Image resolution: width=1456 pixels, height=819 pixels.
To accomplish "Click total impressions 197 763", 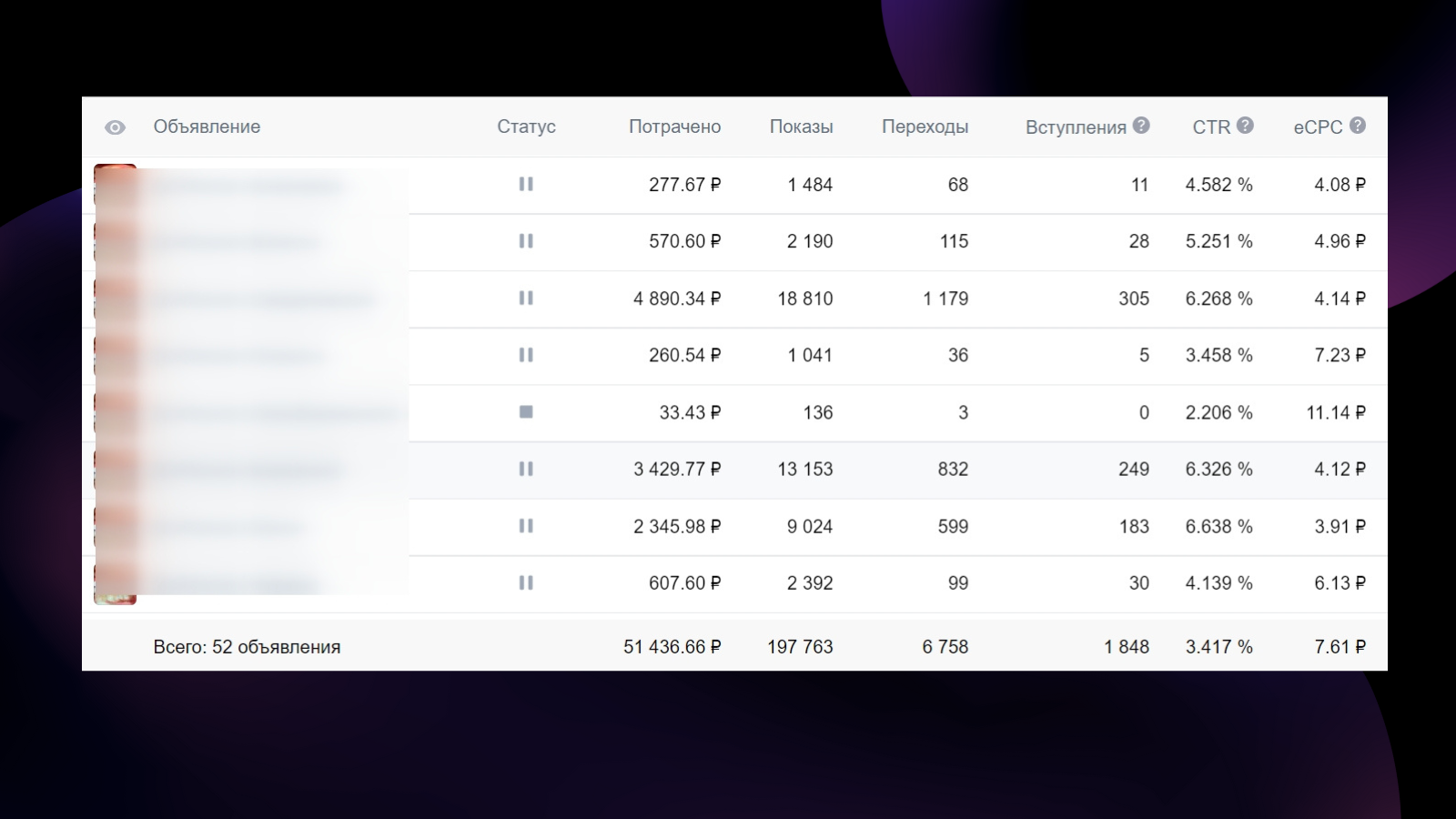I will click(x=800, y=647).
